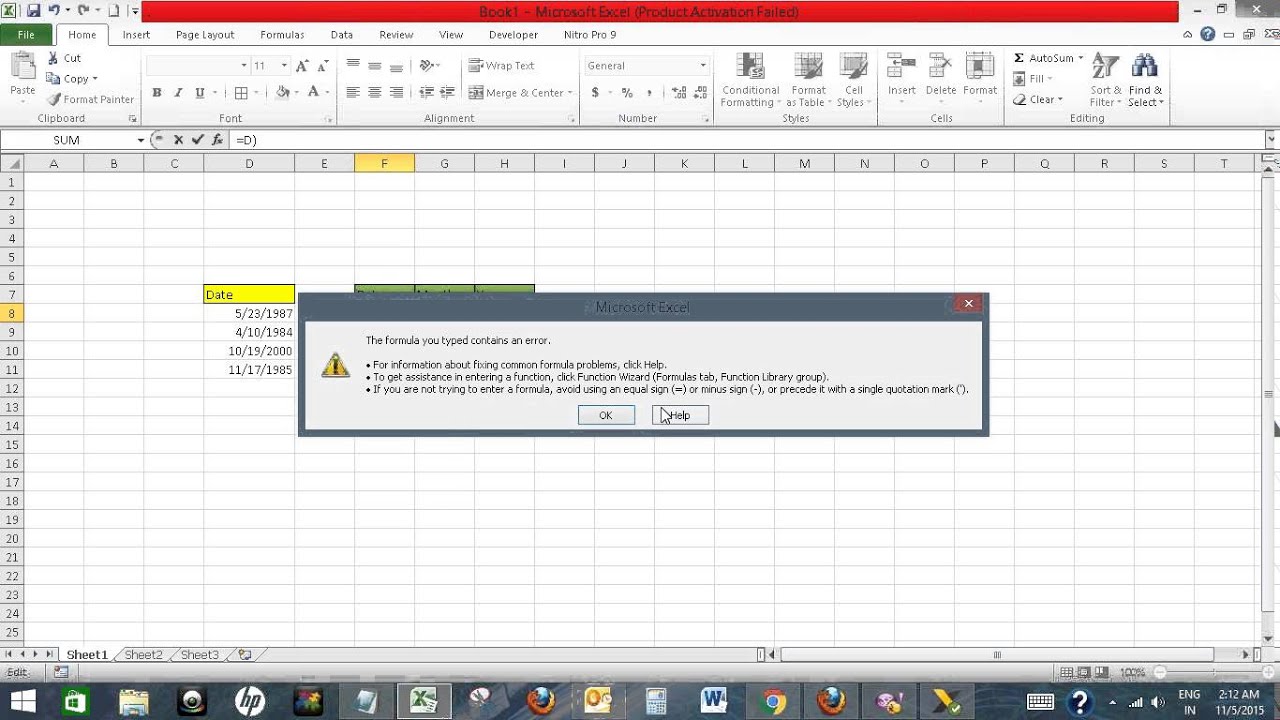Open Find & Select menu
The image size is (1280, 720).
(x=1145, y=80)
